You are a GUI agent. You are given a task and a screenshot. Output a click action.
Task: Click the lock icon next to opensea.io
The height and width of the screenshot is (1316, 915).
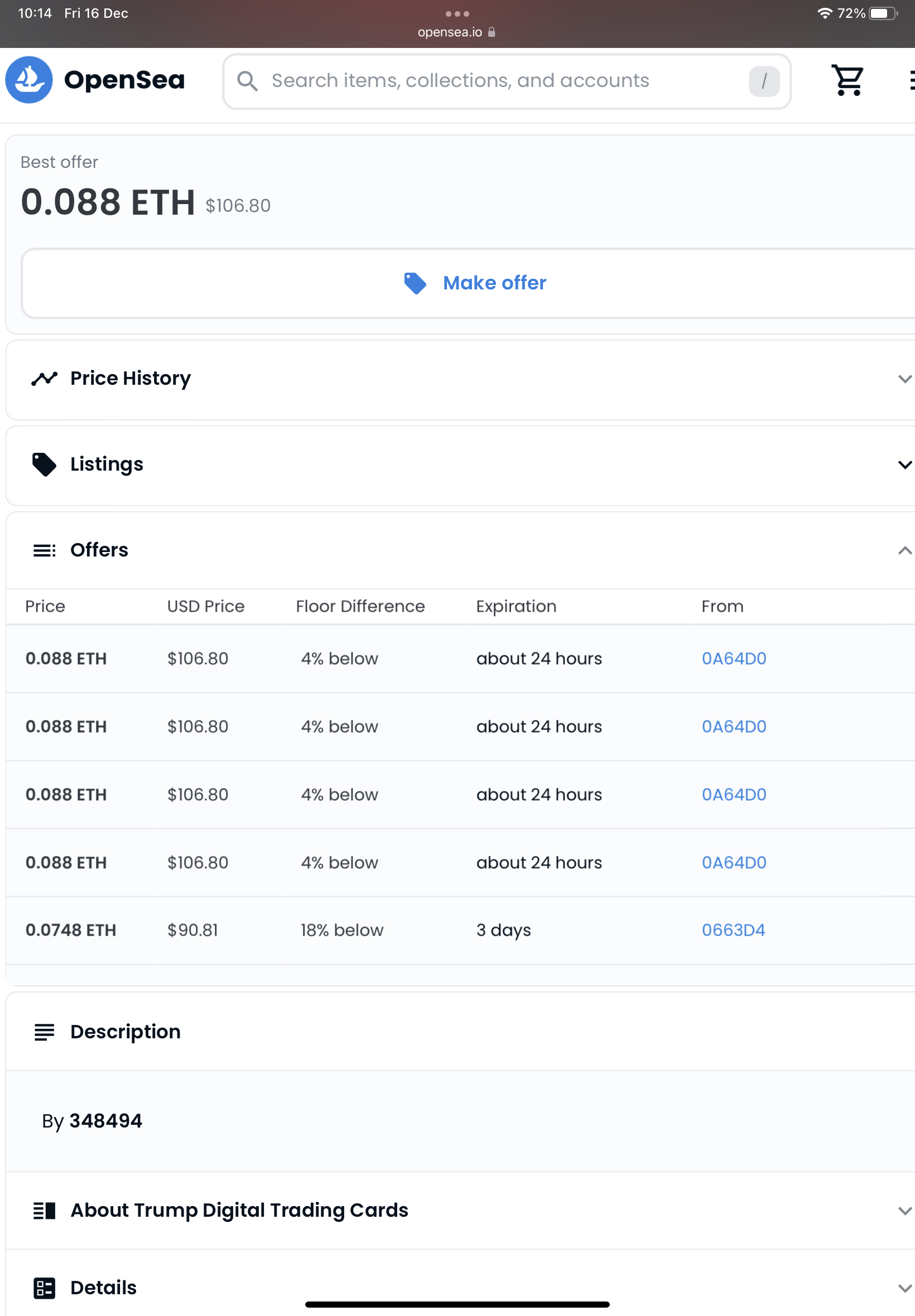tap(492, 32)
